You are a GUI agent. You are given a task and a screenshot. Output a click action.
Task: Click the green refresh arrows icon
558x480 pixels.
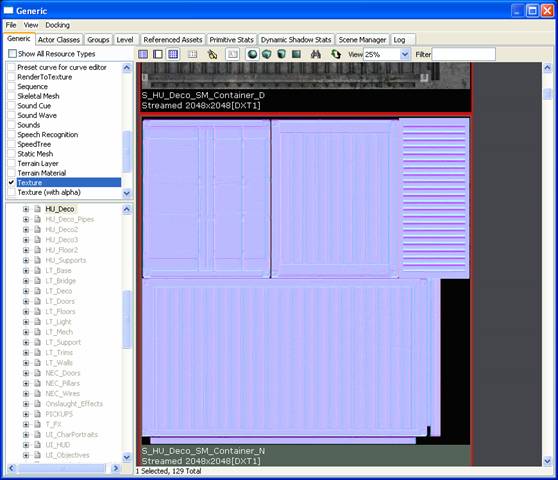pyautogui.click(x=336, y=54)
